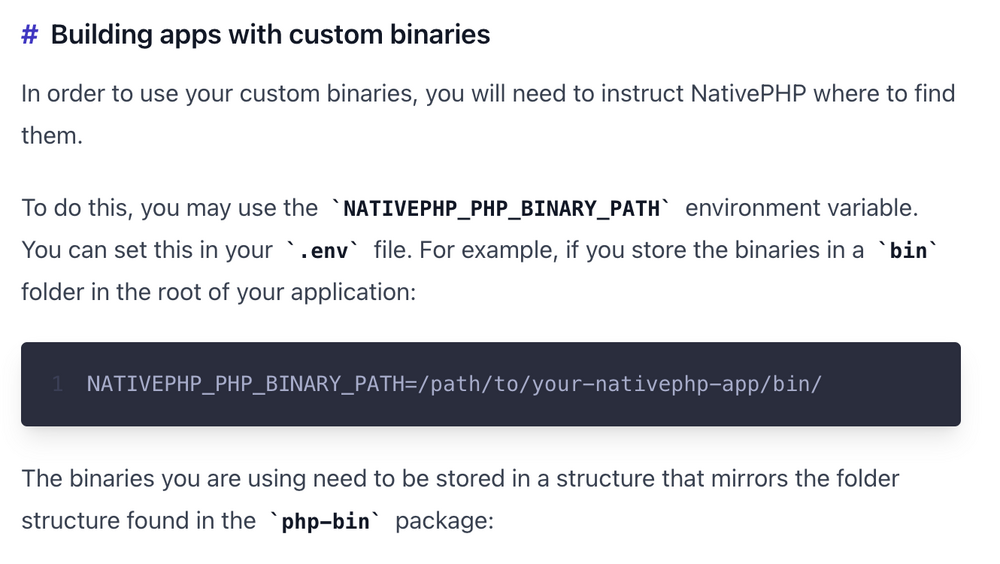
Task: Click the word "package:" after php-bin
Action: tap(444, 521)
